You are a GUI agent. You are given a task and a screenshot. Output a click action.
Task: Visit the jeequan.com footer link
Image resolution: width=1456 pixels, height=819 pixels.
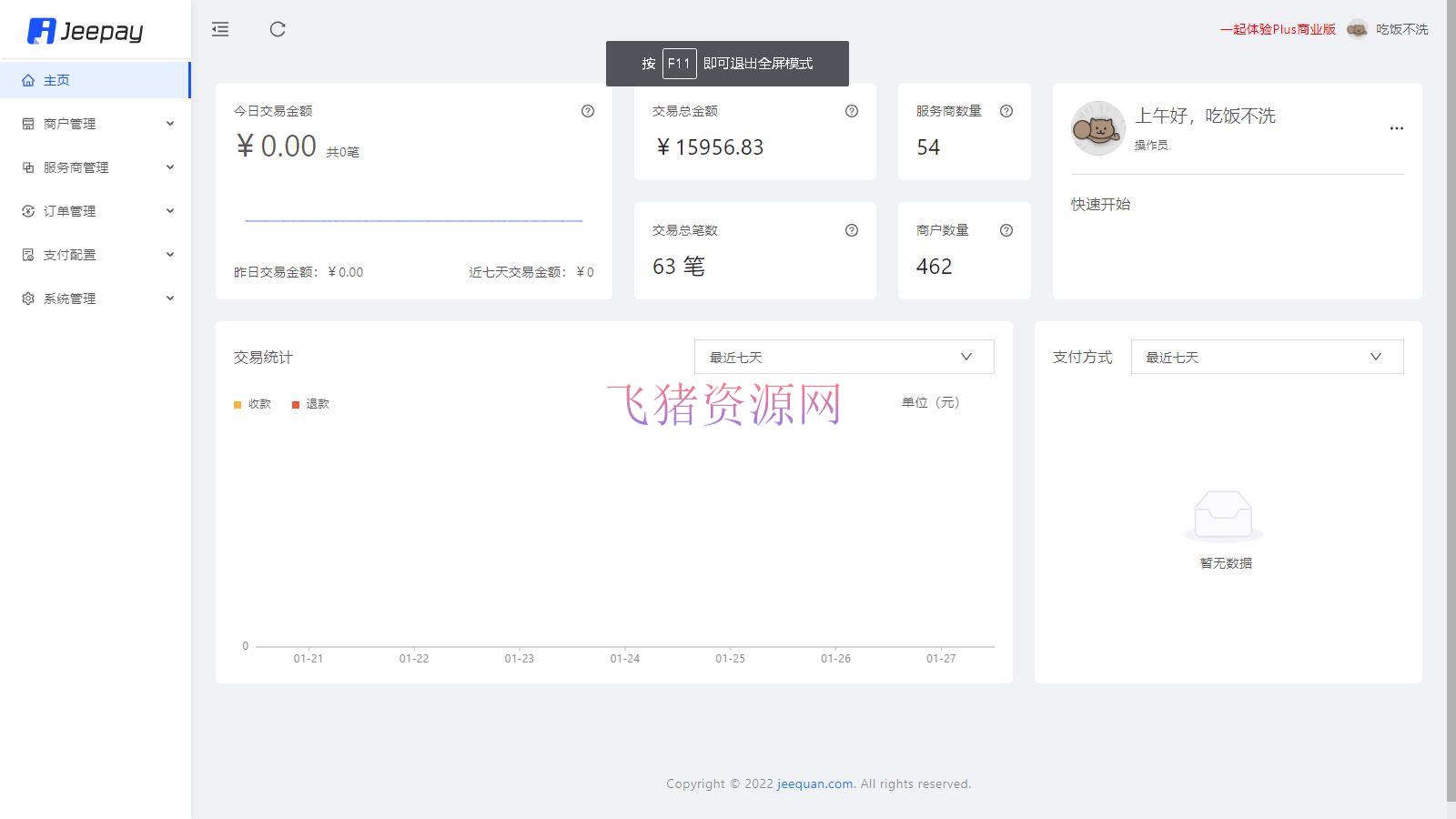tap(814, 784)
